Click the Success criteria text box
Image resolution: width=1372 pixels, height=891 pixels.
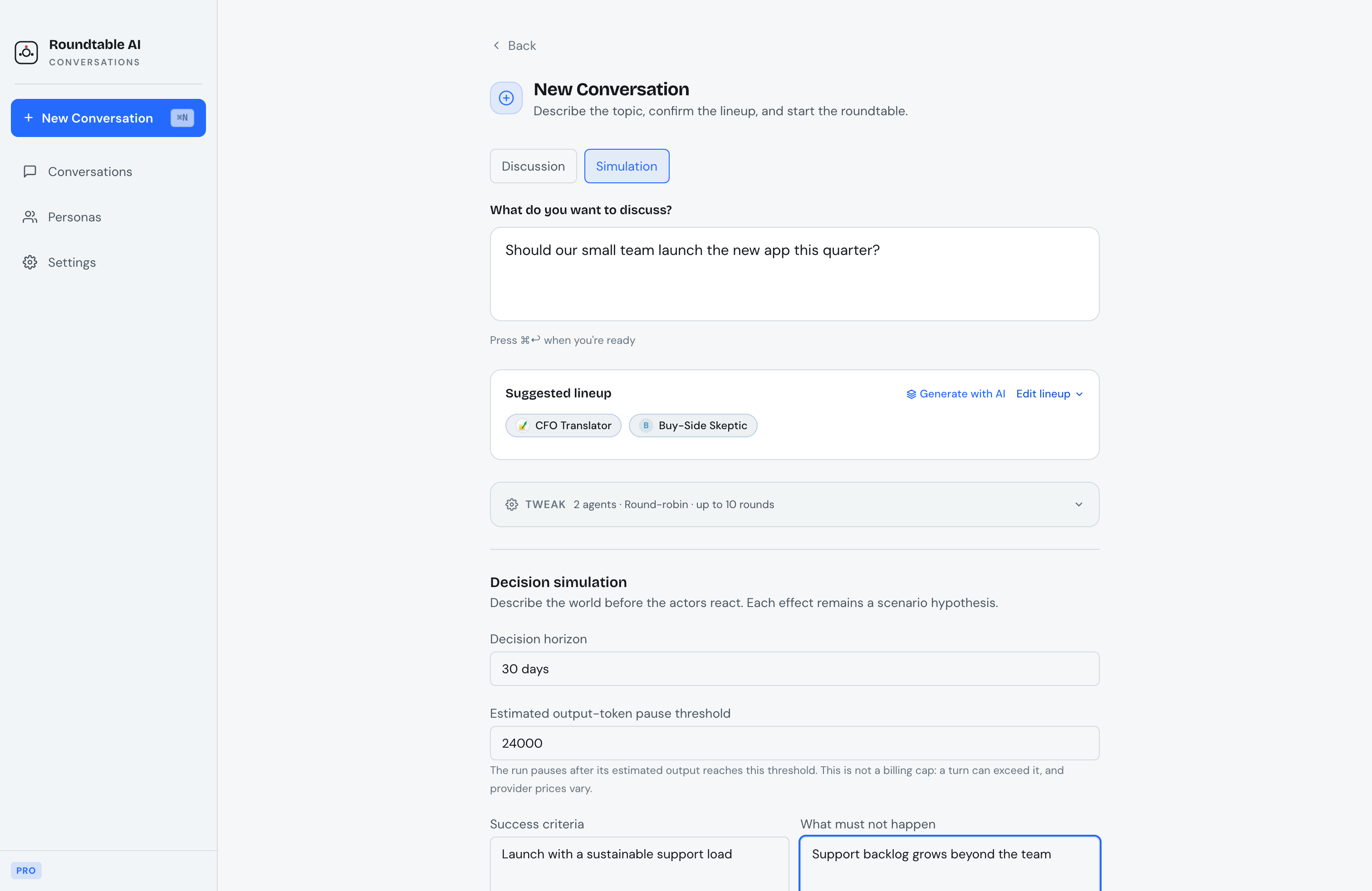coord(639,863)
